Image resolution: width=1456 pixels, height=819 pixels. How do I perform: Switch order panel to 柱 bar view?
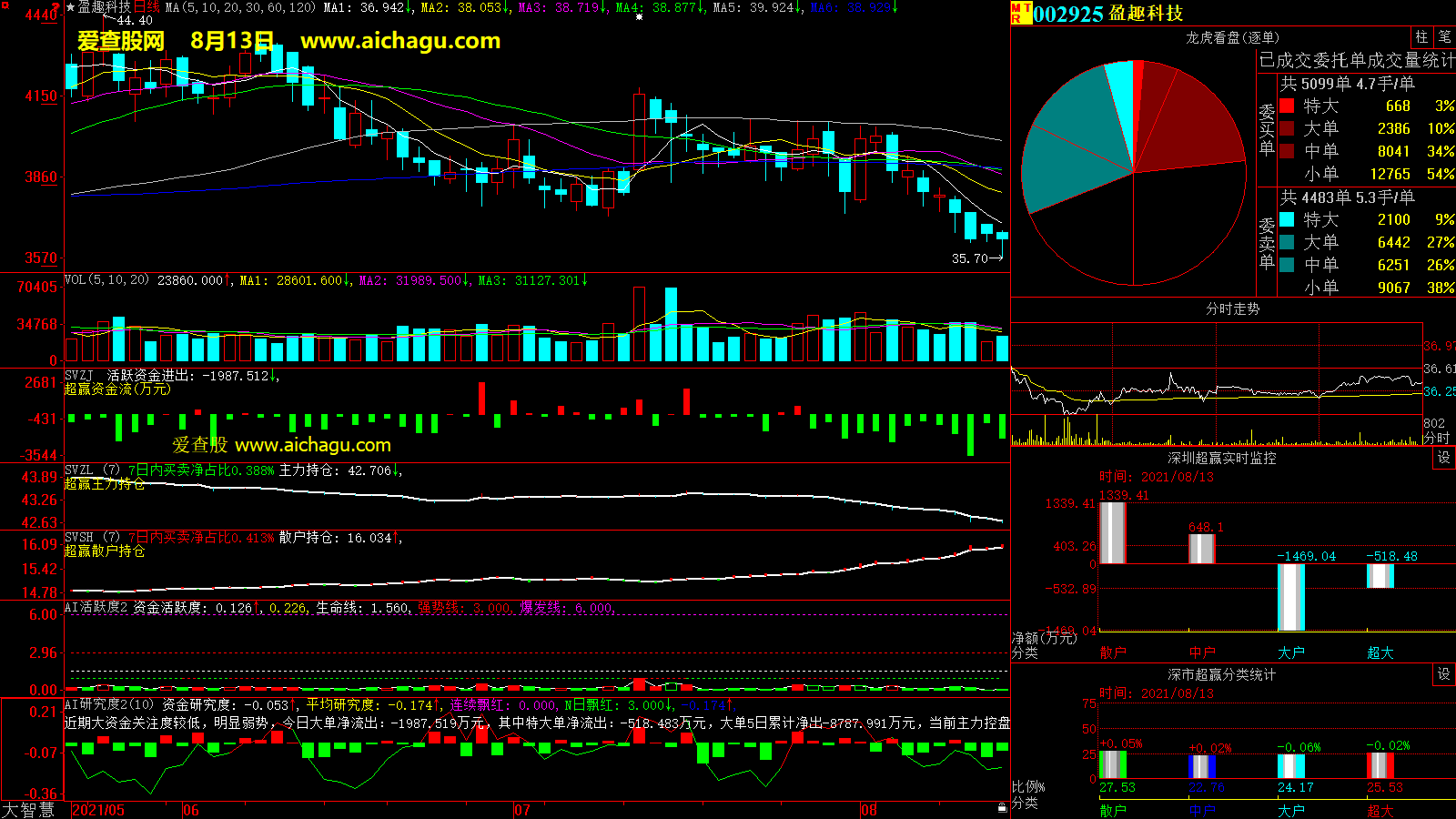pos(1421,37)
